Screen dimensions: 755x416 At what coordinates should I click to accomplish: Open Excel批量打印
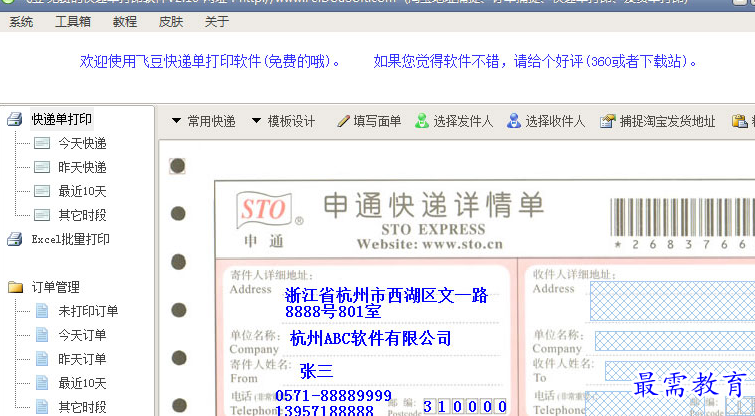pyautogui.click(x=70, y=239)
